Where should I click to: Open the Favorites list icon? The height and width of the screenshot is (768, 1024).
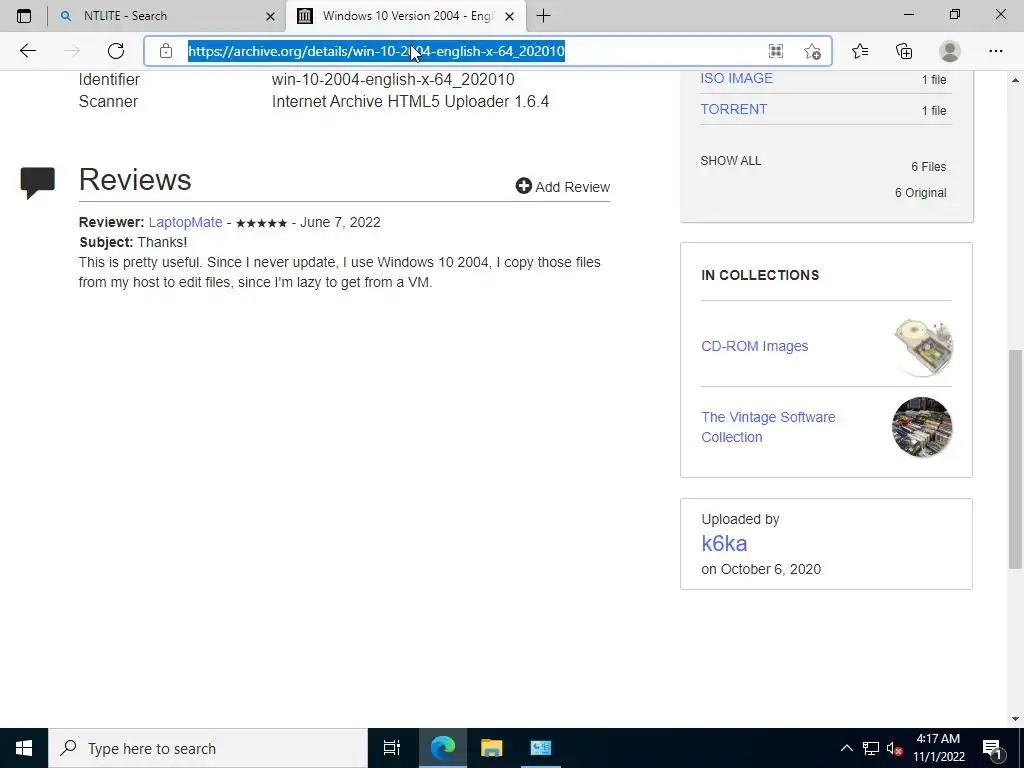pyautogui.click(x=860, y=51)
